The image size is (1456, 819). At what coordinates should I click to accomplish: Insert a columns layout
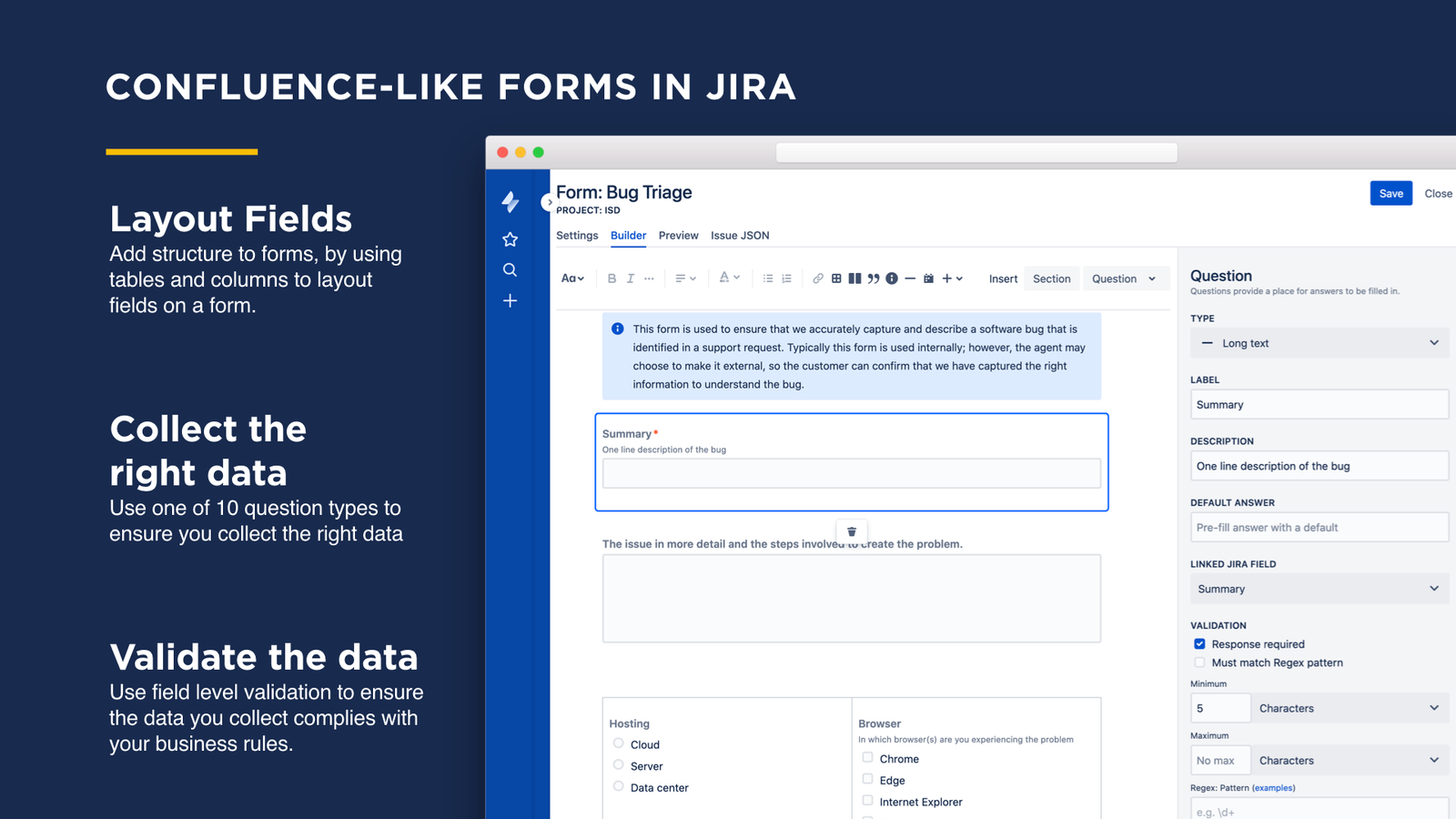click(854, 278)
